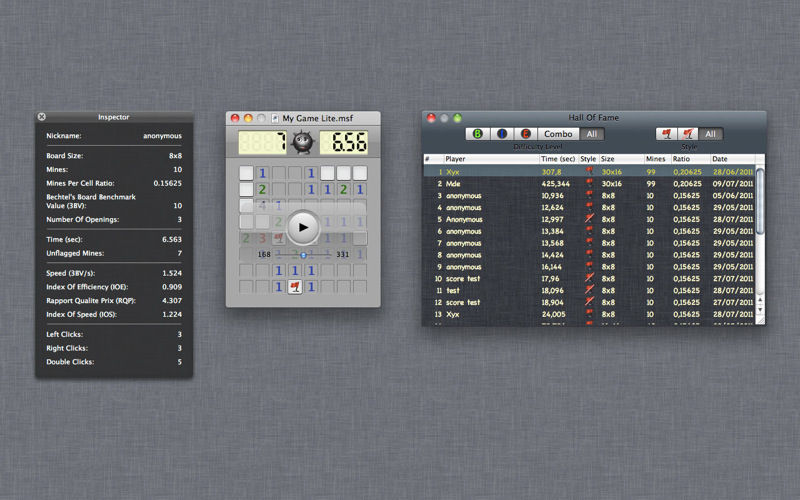Select the score test row with time 18,904
This screenshot has height=500, width=800.
click(x=589, y=303)
